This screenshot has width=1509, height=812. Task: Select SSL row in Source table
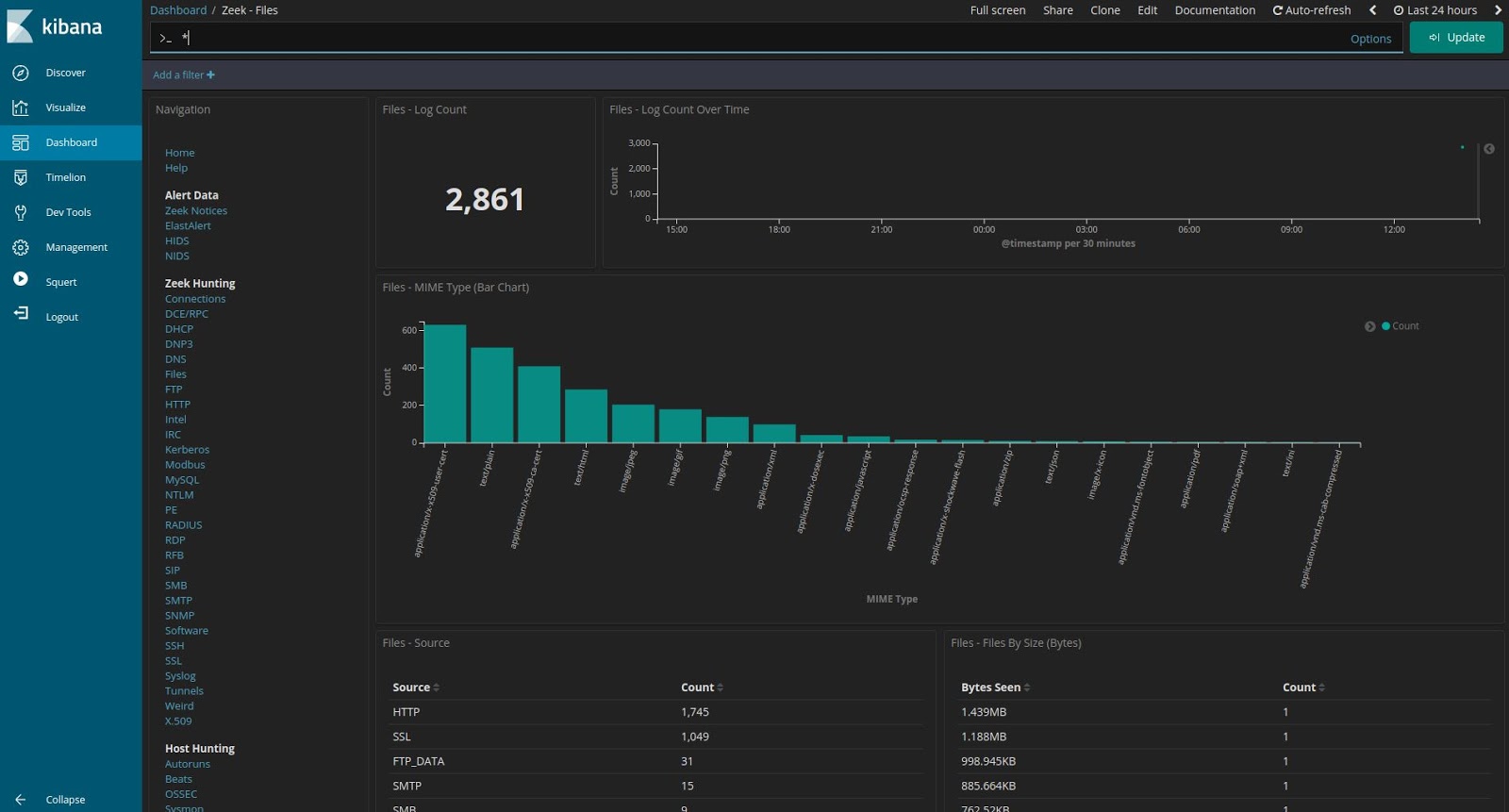[657, 737]
